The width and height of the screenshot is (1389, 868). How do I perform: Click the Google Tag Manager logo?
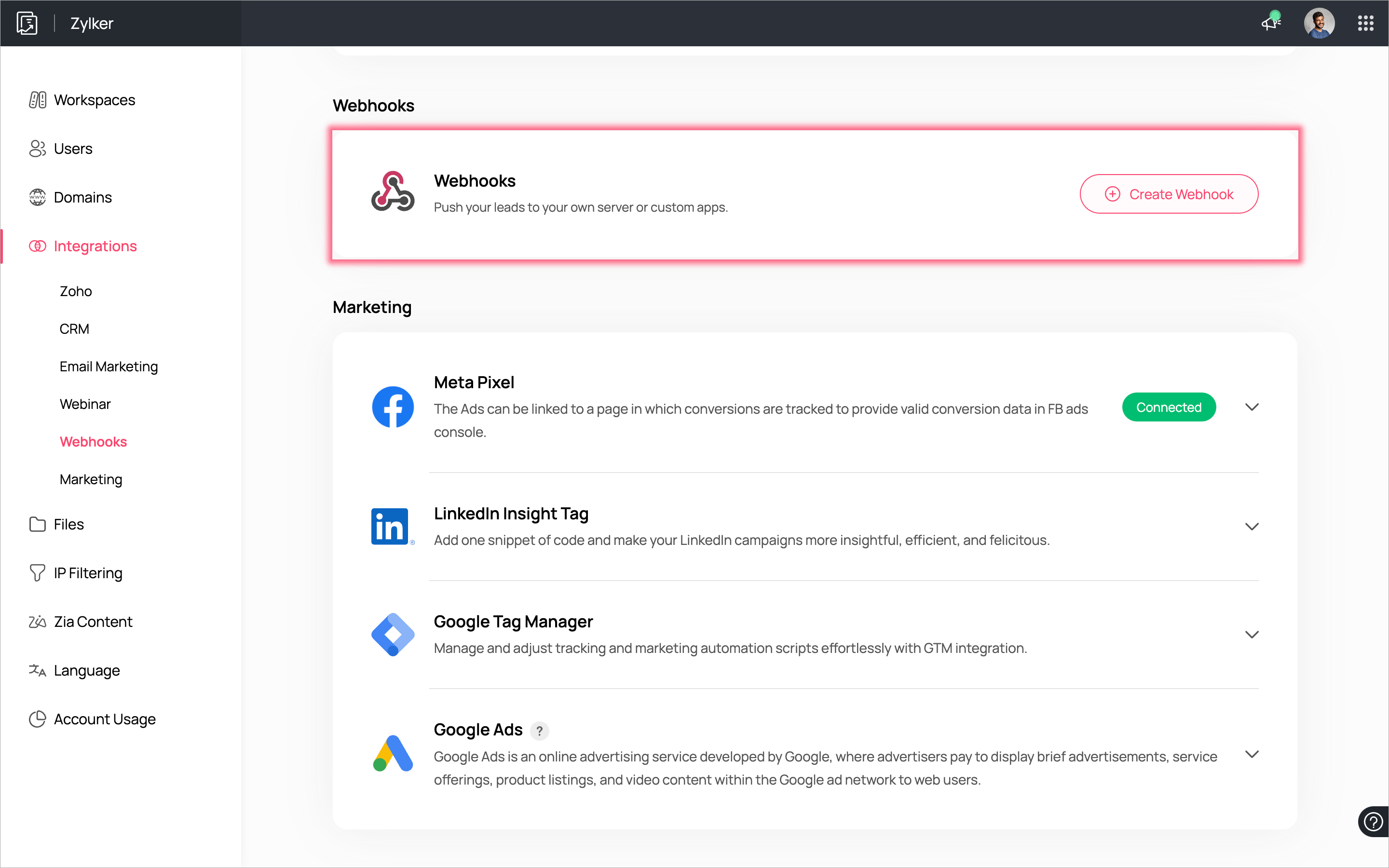(393, 634)
